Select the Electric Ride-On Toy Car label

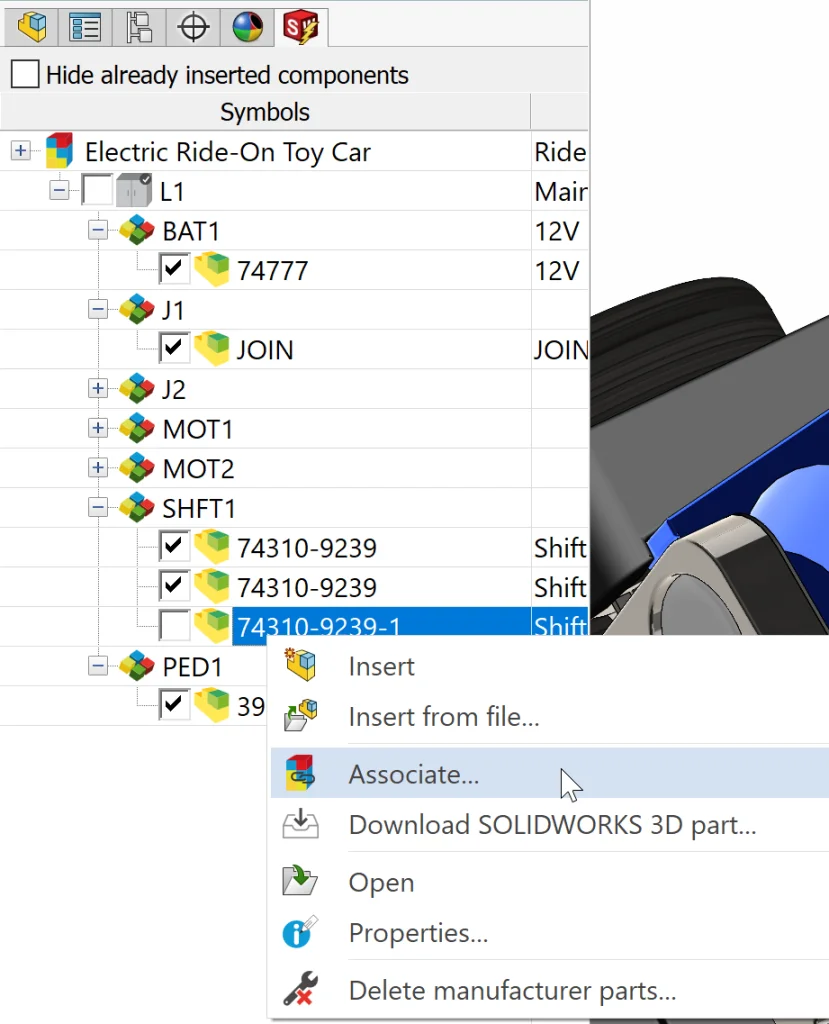tap(227, 152)
